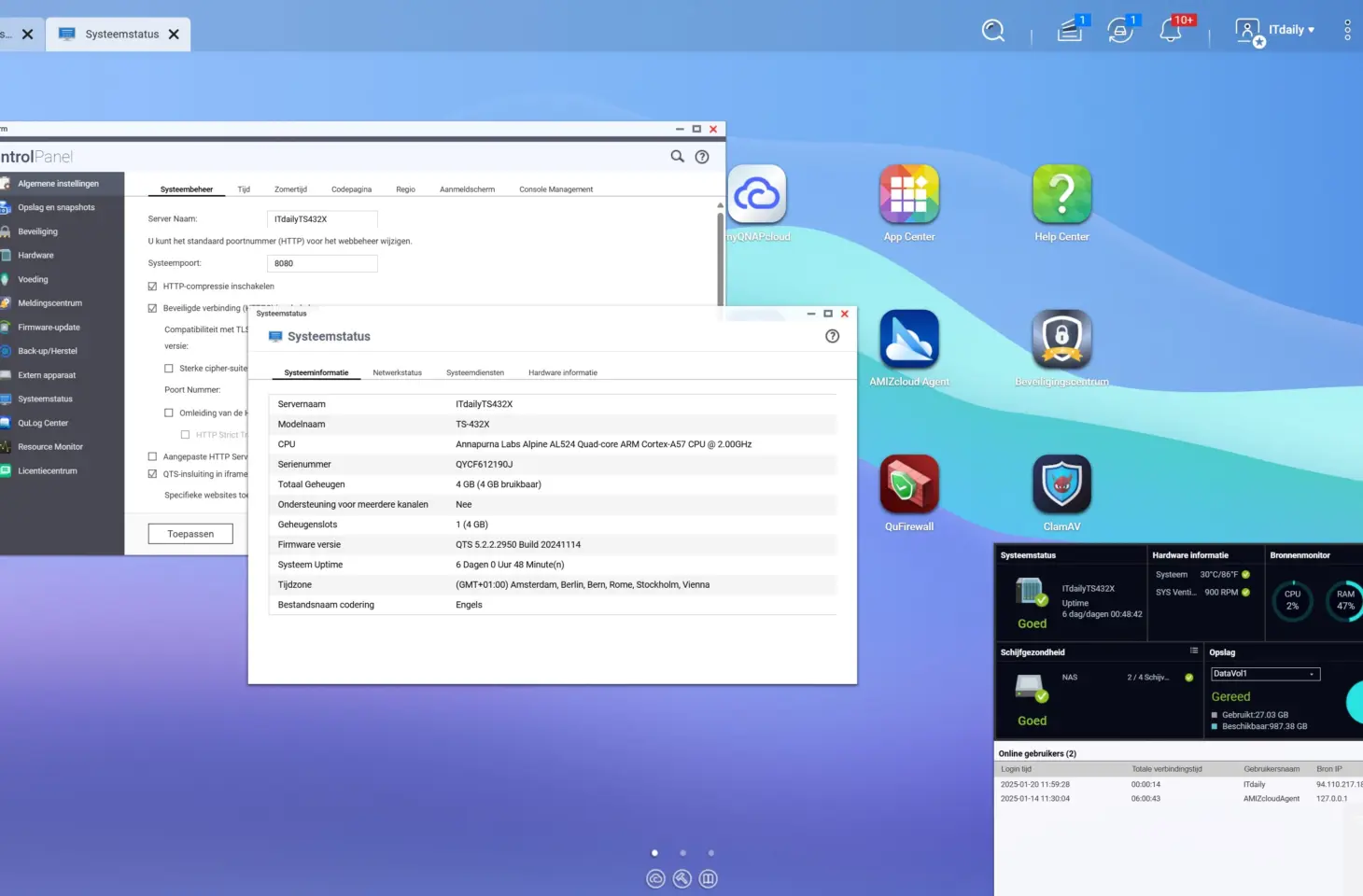The width and height of the screenshot is (1363, 896).
Task: Click tools icon in bottom dock
Action: (x=682, y=878)
